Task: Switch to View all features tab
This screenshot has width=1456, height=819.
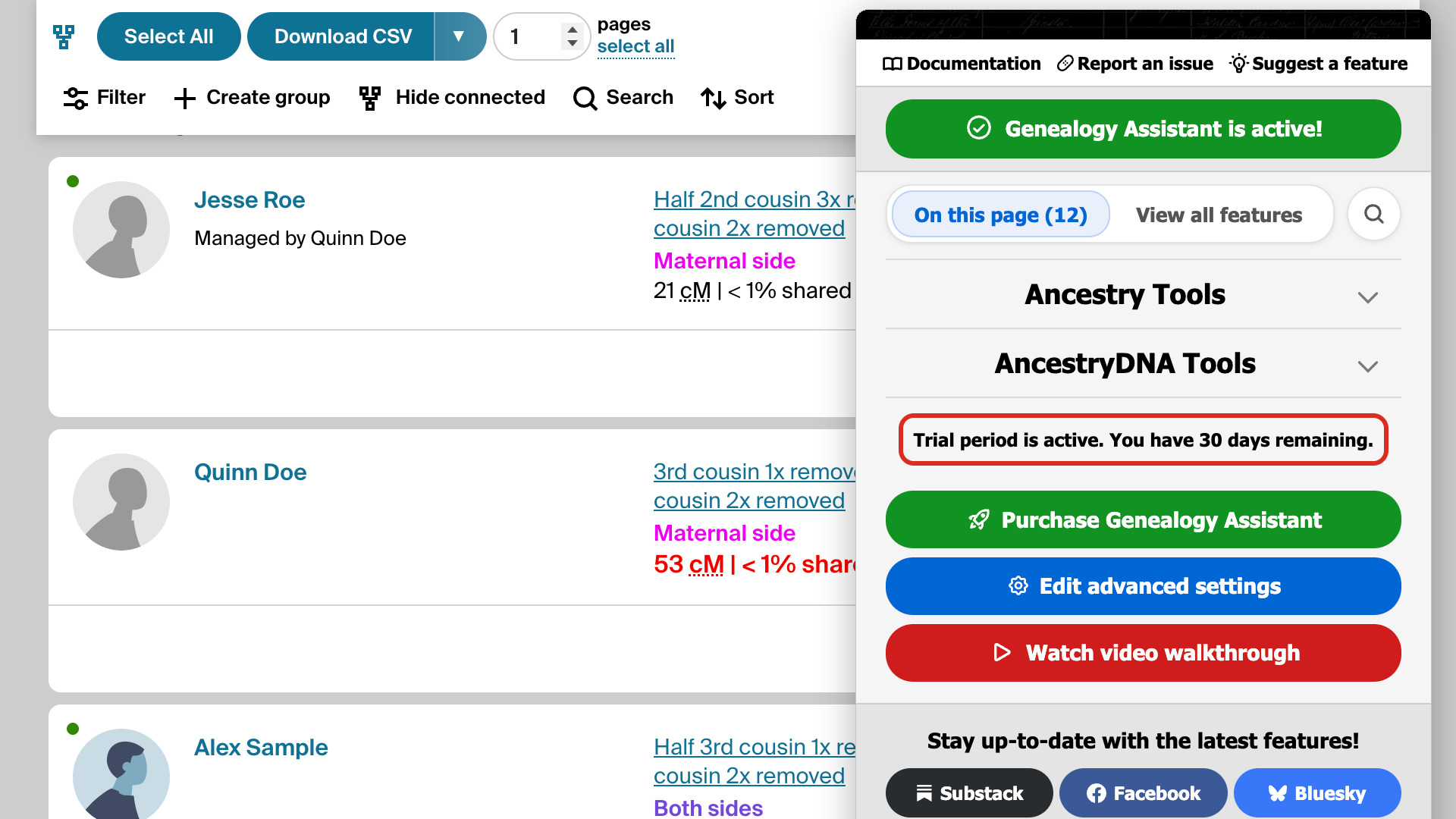Action: pyautogui.click(x=1219, y=215)
